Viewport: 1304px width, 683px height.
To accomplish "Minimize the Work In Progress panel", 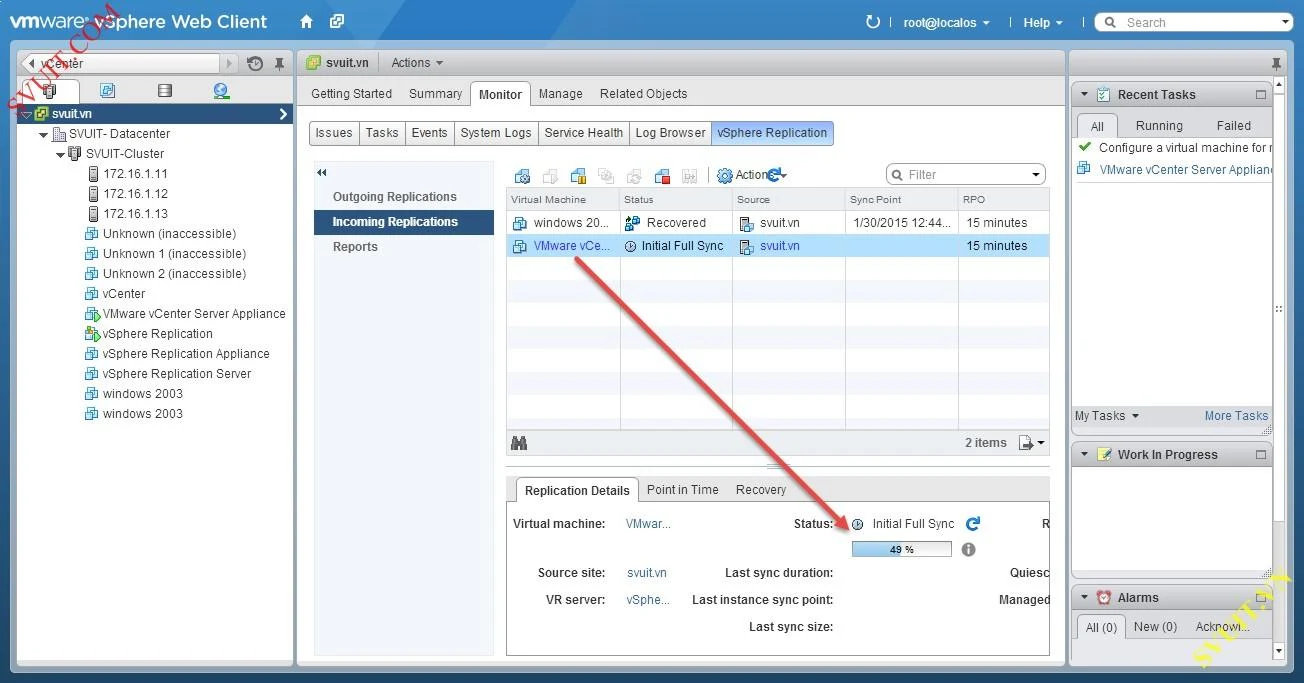I will coord(1261,455).
